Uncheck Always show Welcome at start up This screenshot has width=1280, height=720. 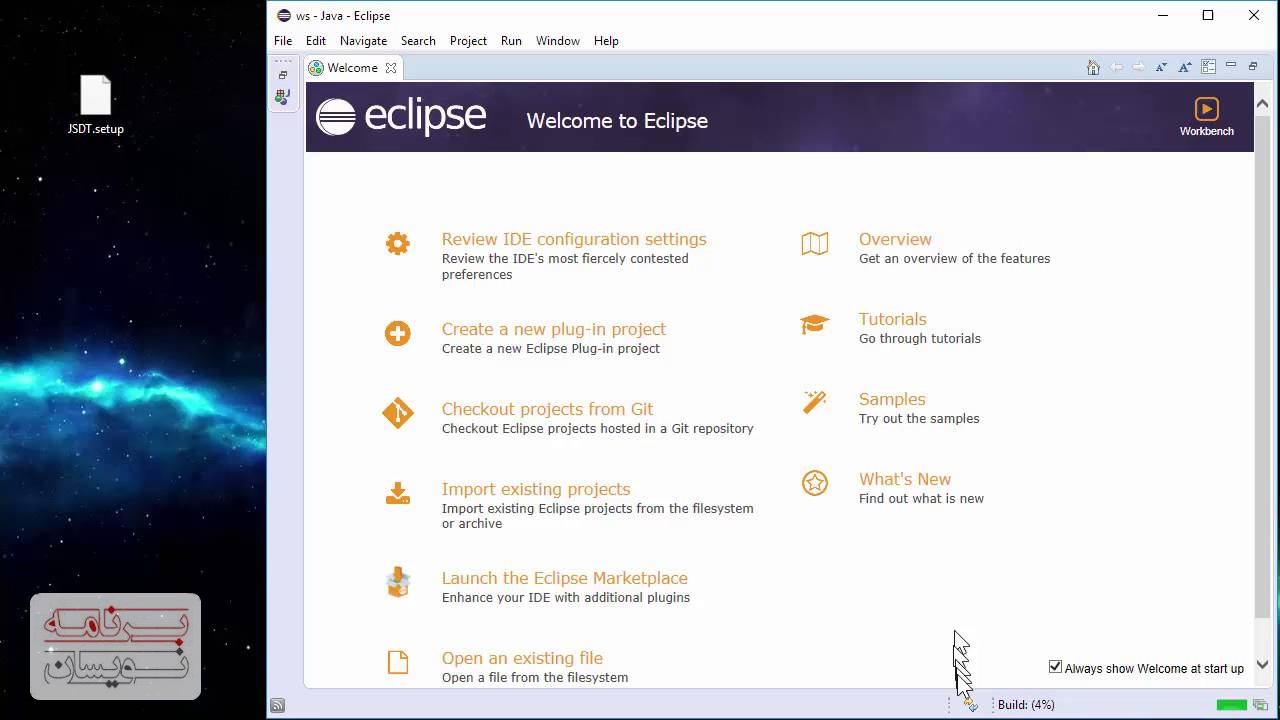pyautogui.click(x=1055, y=667)
